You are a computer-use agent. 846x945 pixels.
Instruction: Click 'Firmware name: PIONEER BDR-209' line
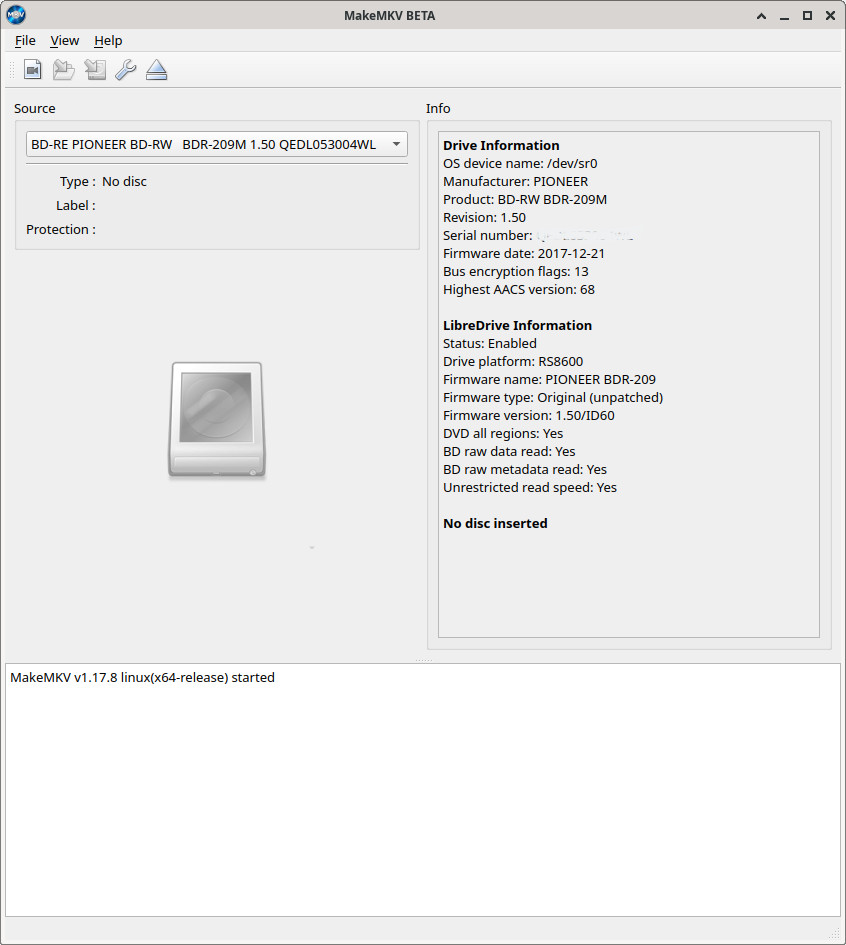pyautogui.click(x=550, y=380)
